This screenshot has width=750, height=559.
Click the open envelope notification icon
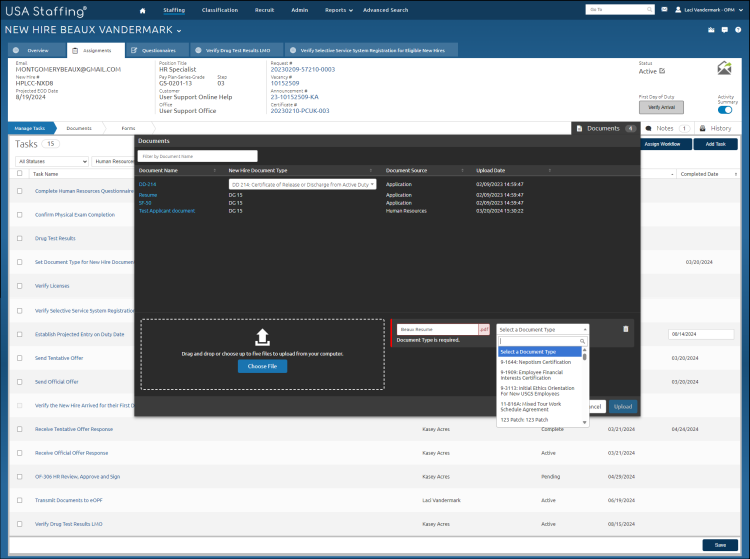pyautogui.click(x=725, y=68)
